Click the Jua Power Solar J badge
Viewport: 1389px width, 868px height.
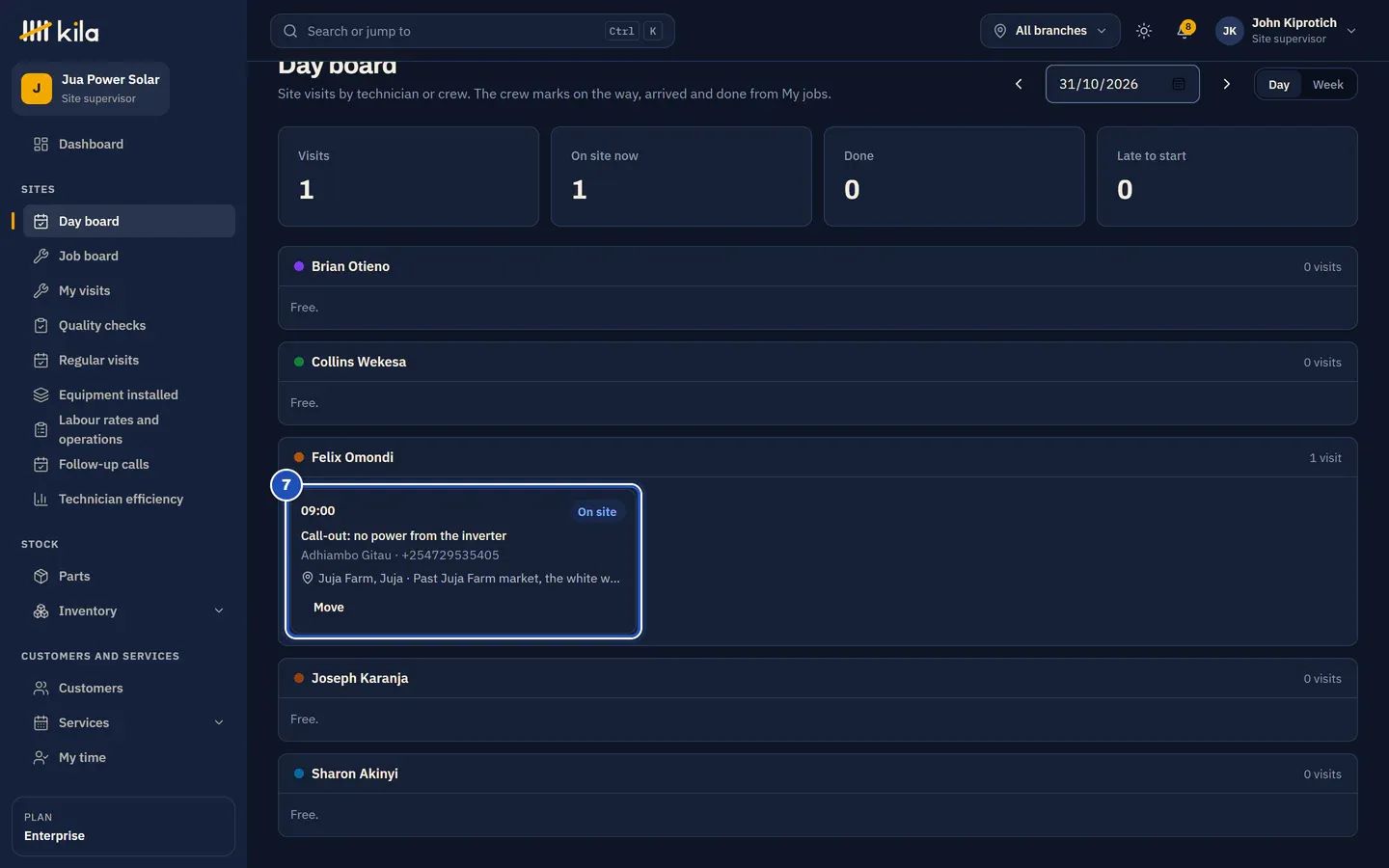(37, 89)
